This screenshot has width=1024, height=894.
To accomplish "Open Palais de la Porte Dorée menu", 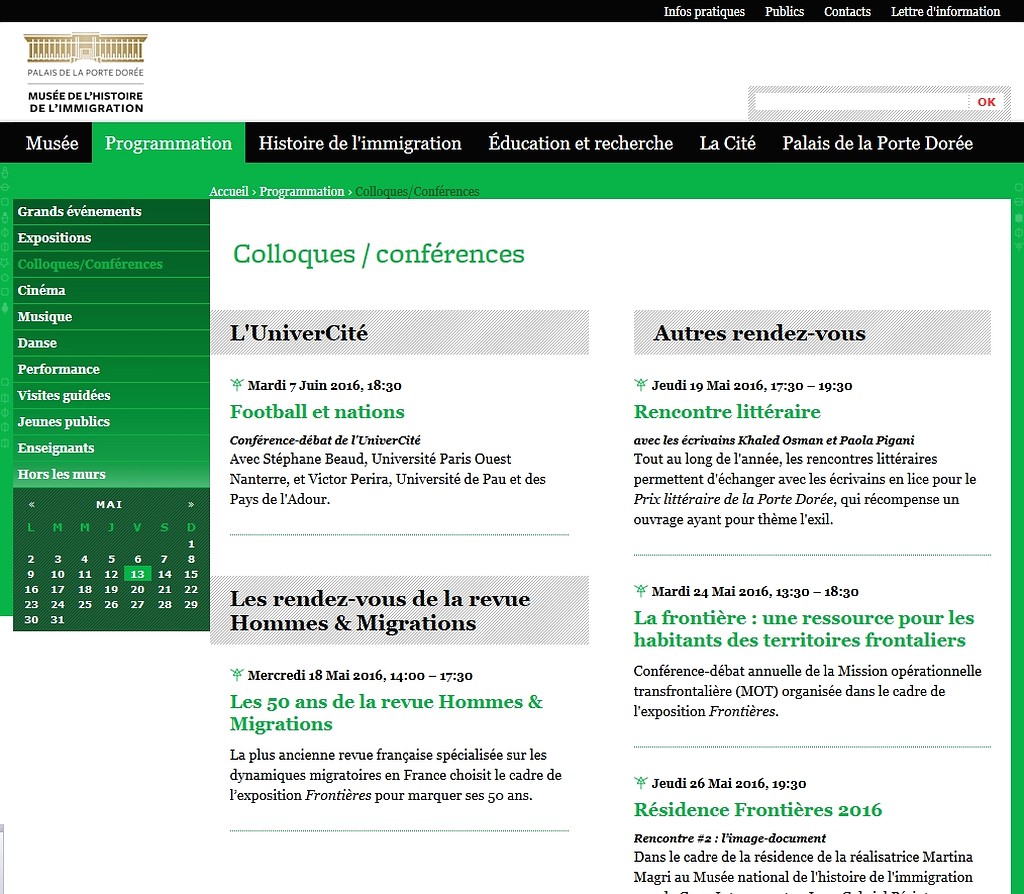I will (878, 143).
